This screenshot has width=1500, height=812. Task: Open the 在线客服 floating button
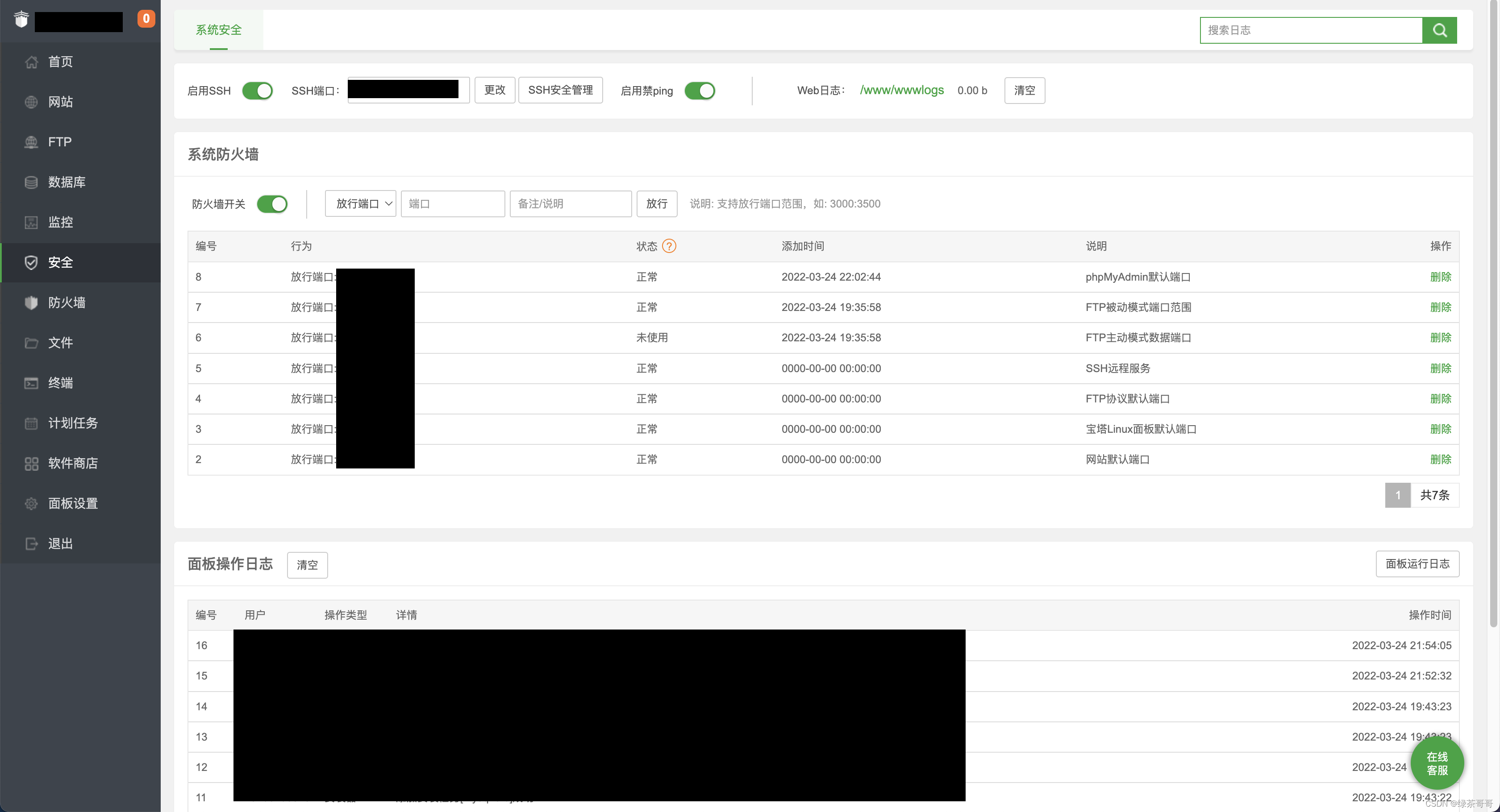(1437, 763)
